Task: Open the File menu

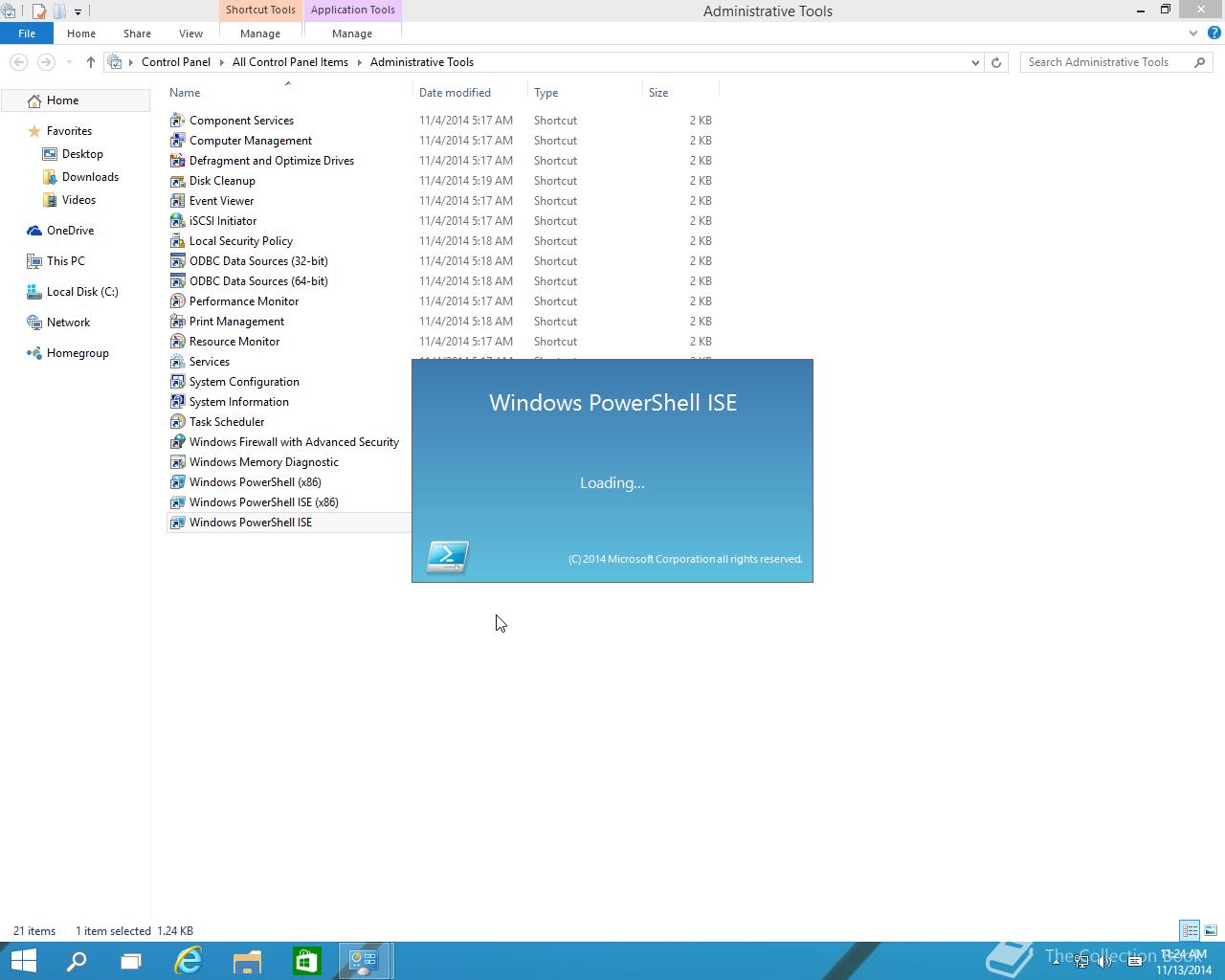Action: 27,33
